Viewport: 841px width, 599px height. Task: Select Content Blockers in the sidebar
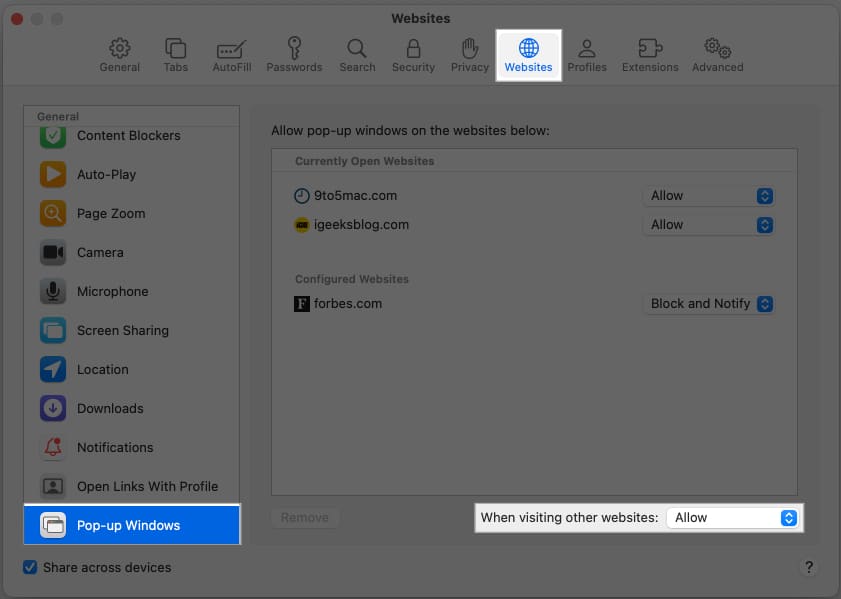pos(132,136)
